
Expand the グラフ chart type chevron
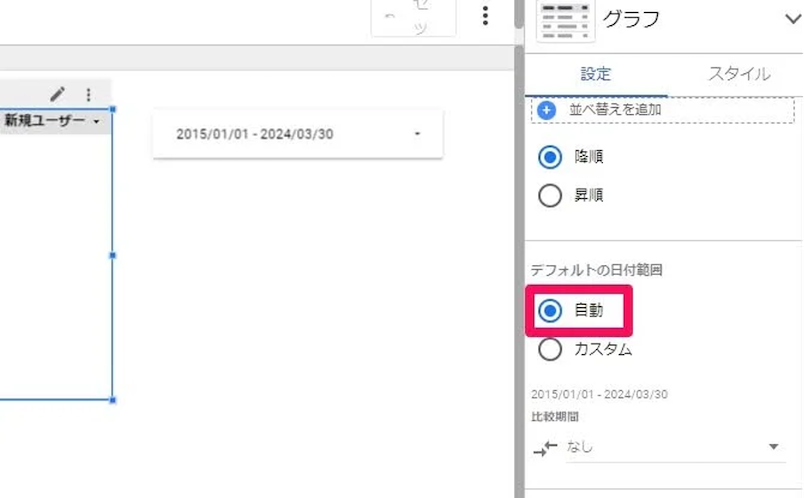[793, 19]
